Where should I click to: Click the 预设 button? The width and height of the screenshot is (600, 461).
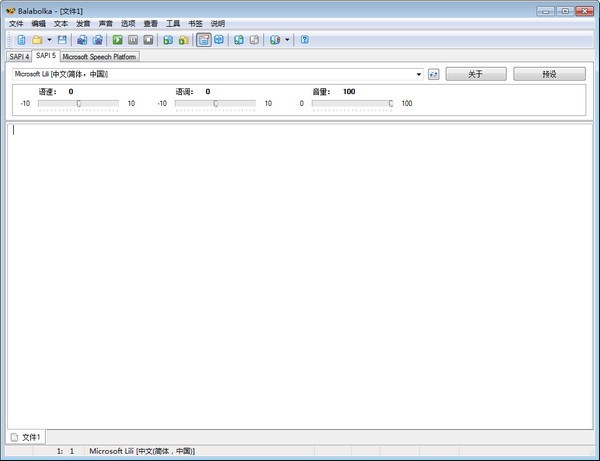click(x=549, y=74)
